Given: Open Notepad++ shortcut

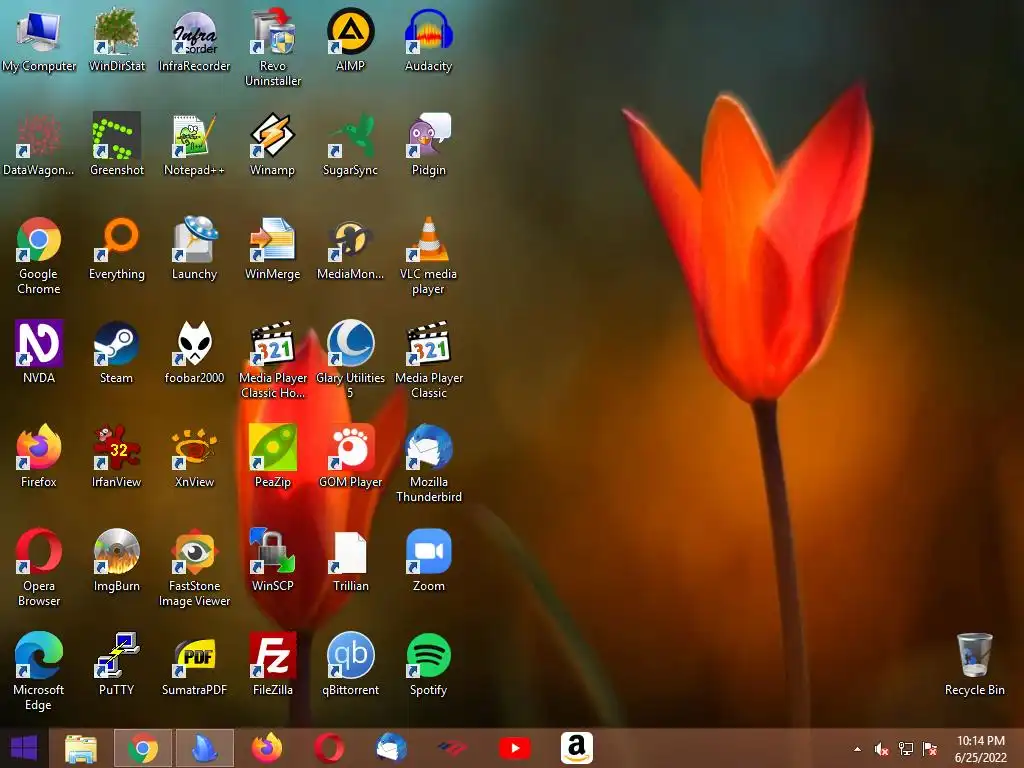Looking at the screenshot, I should pos(195,145).
